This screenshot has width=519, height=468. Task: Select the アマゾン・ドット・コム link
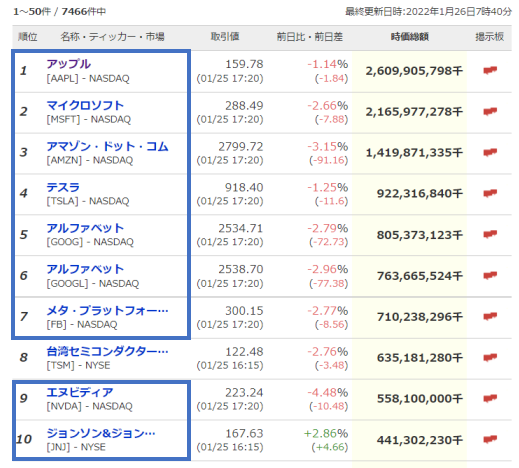pyautogui.click(x=107, y=146)
